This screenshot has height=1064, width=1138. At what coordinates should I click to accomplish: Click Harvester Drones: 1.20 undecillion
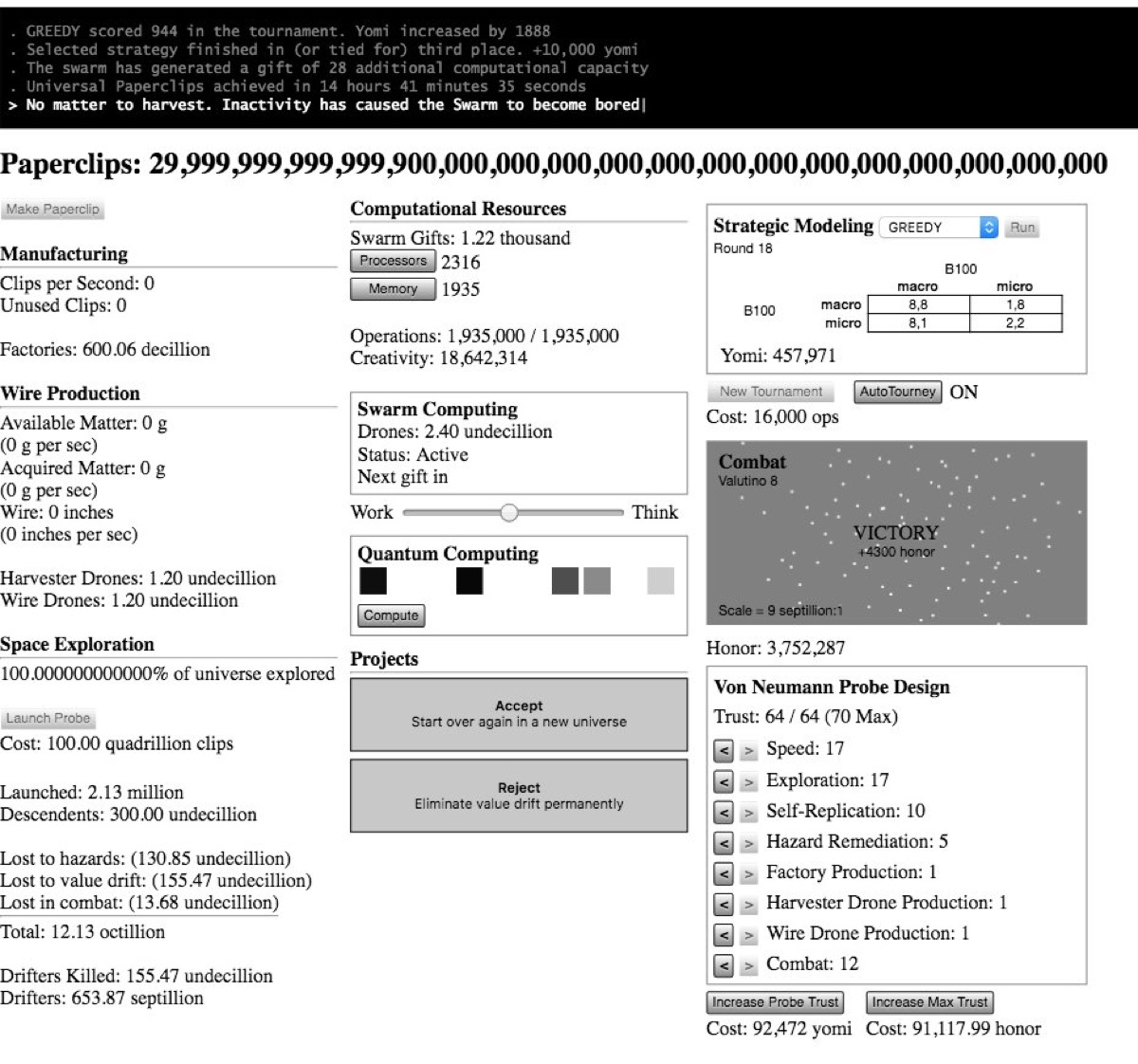(138, 578)
